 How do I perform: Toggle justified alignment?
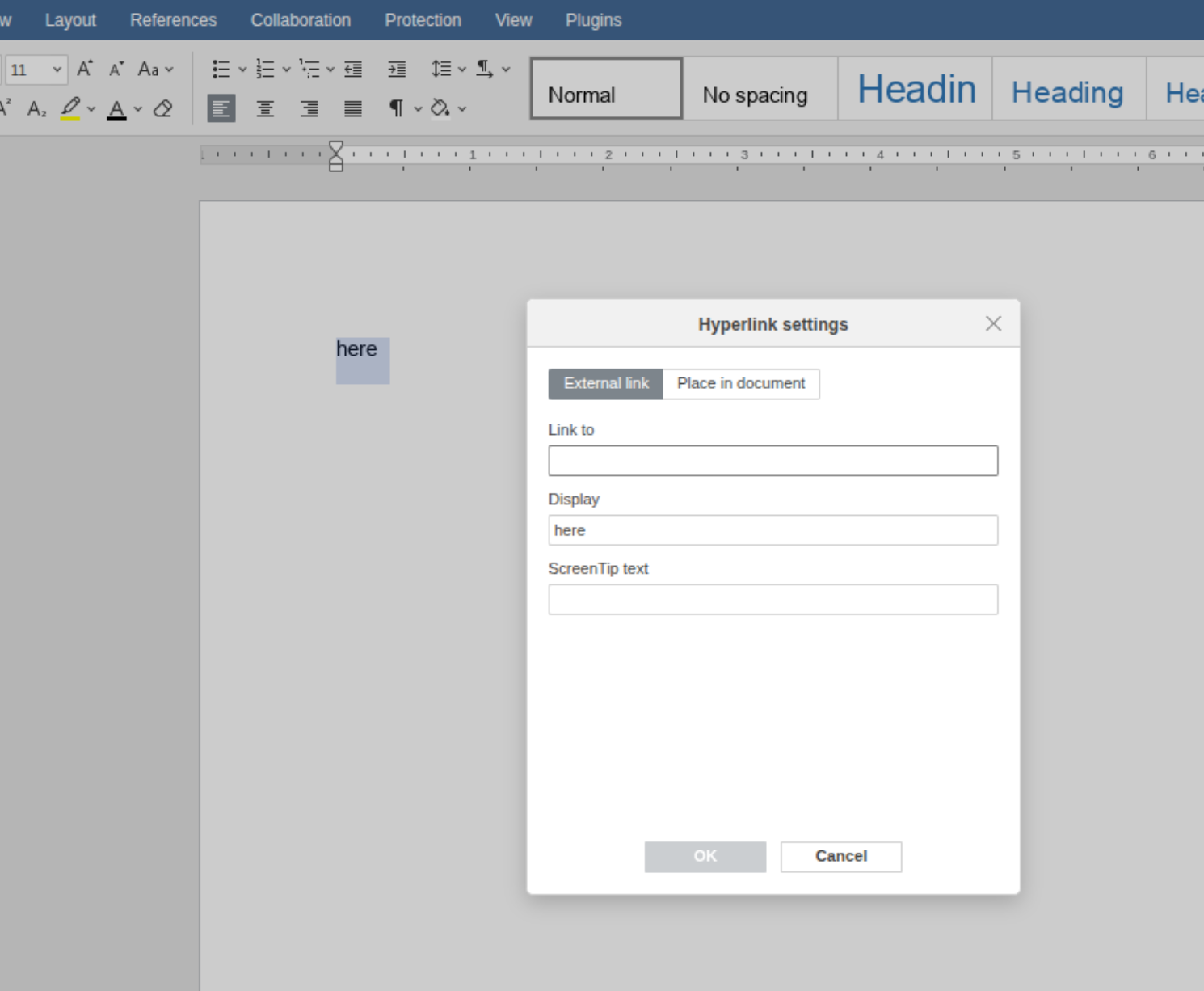[x=353, y=108]
